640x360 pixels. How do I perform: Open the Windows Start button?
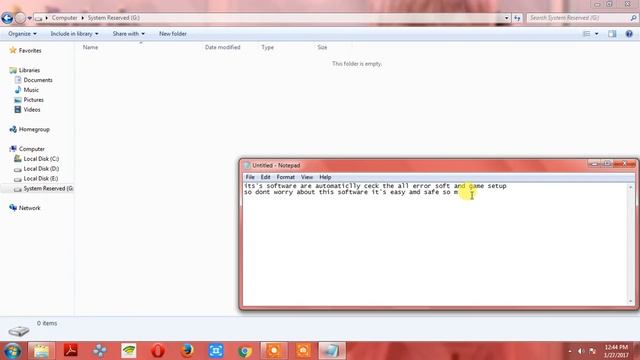pyautogui.click(x=12, y=351)
